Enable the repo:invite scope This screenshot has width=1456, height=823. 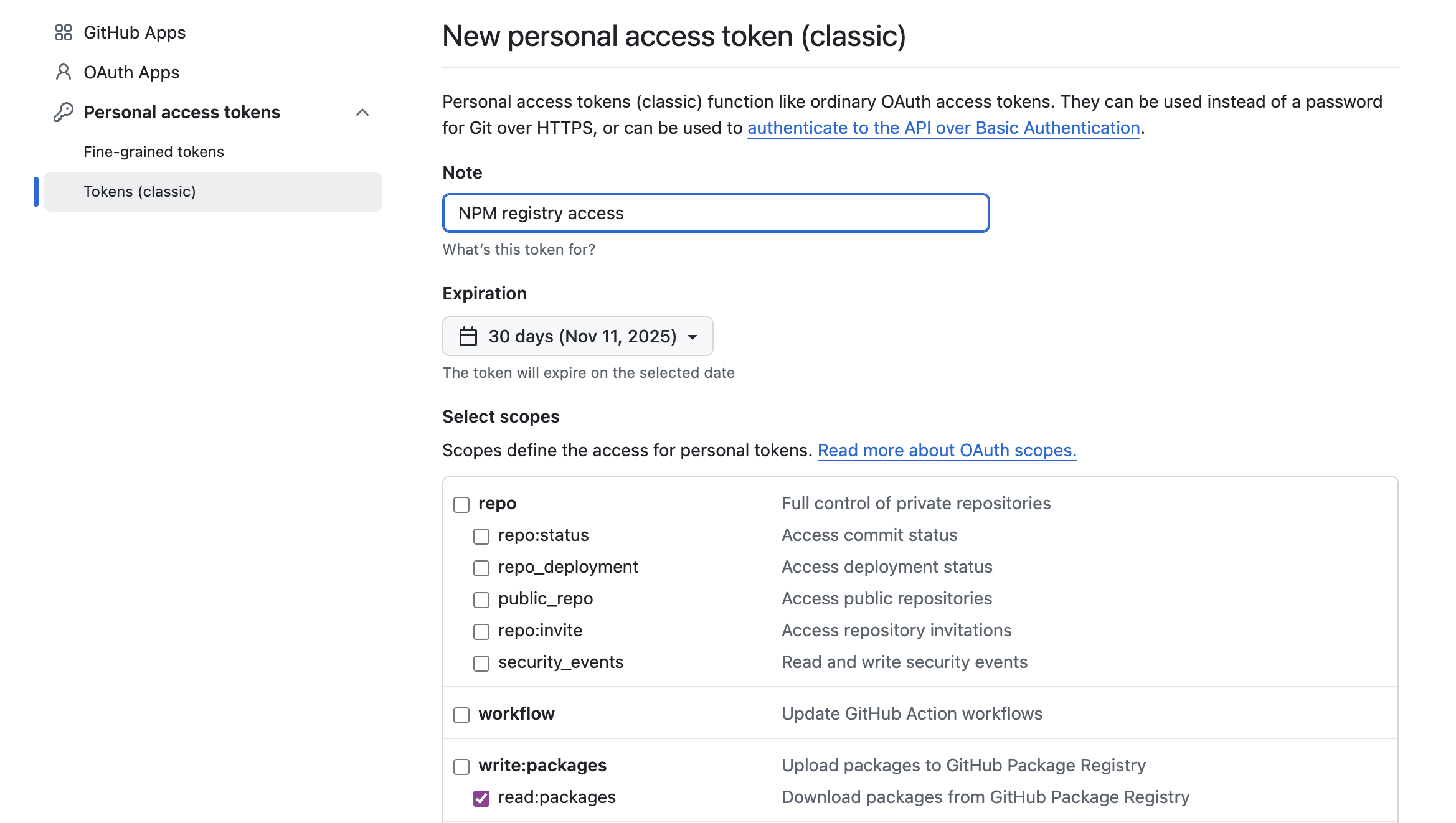point(481,631)
